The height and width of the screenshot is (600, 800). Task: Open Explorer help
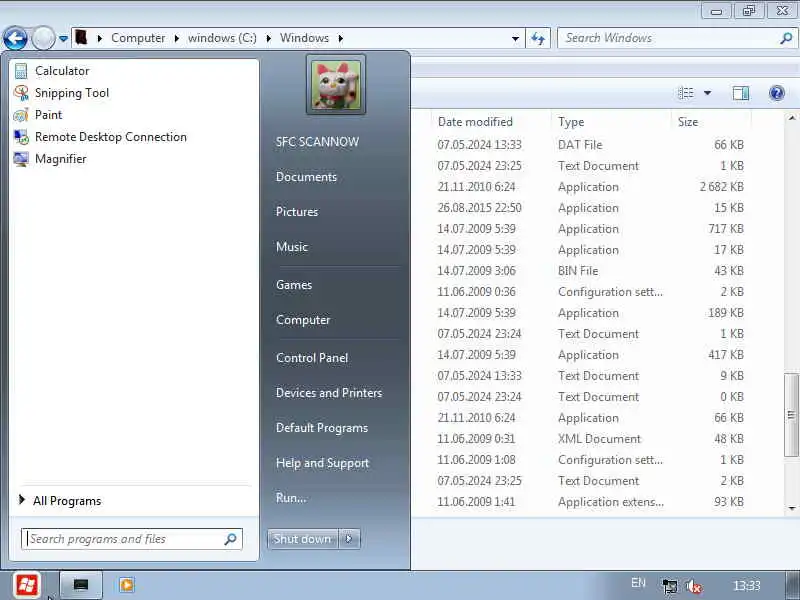coord(777,93)
